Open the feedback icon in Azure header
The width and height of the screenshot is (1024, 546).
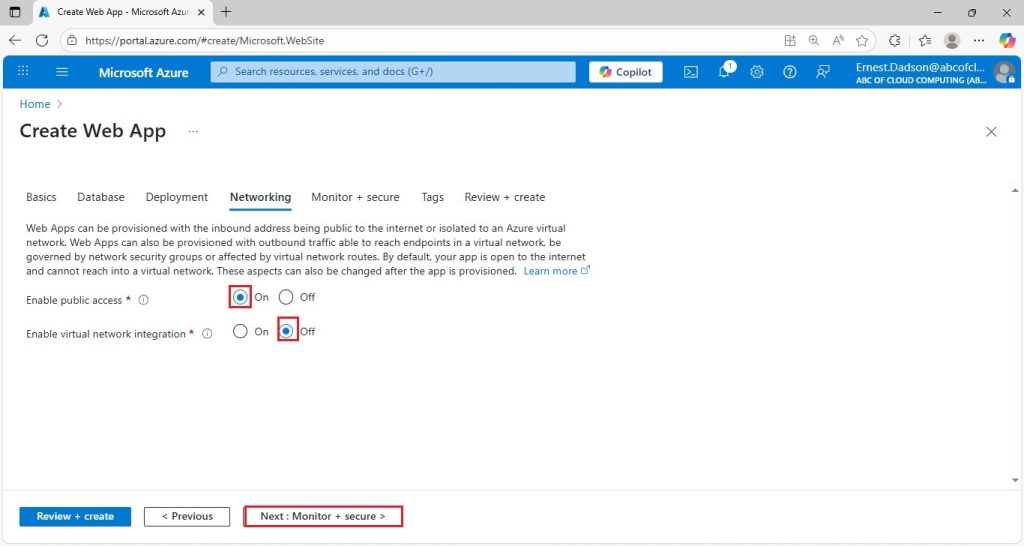pyautogui.click(x=823, y=72)
